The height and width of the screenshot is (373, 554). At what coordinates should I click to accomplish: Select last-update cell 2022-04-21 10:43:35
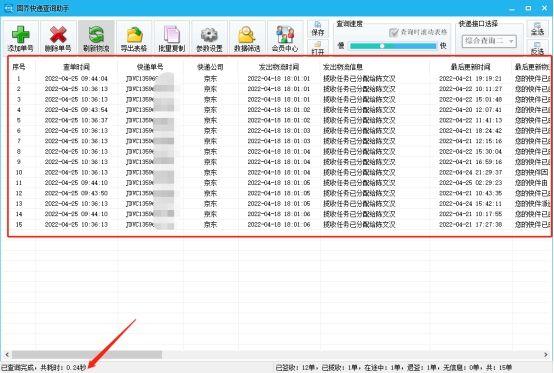tap(470, 193)
